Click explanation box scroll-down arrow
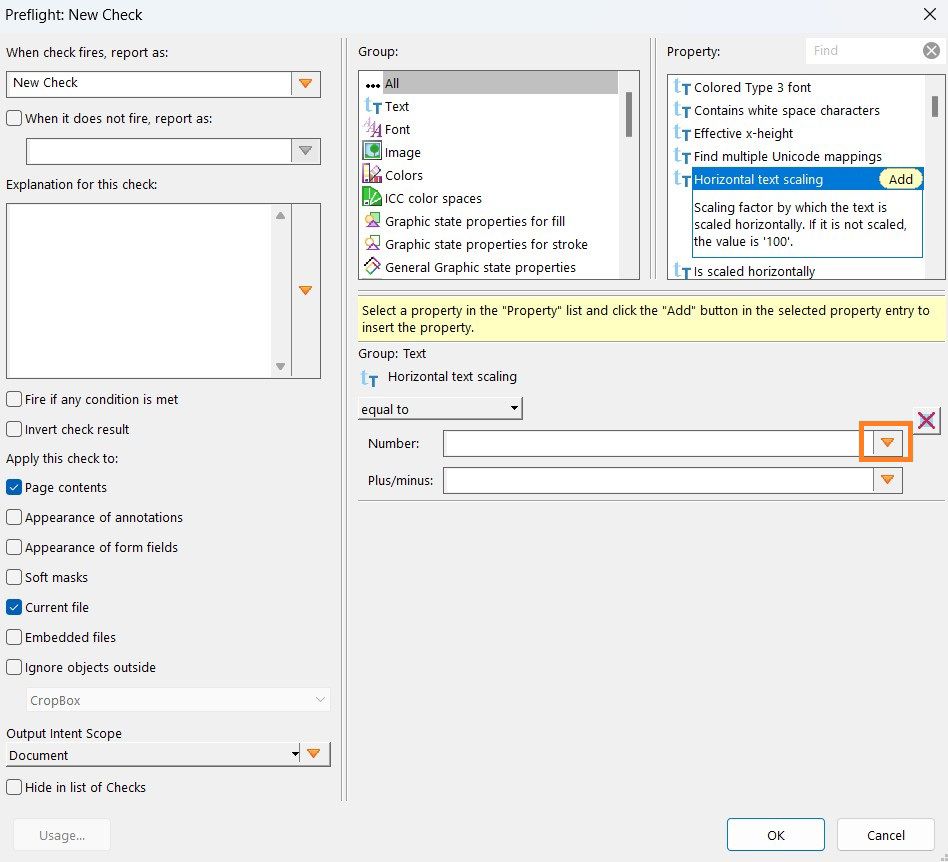Screen dimensions: 948x862 click(x=281, y=366)
